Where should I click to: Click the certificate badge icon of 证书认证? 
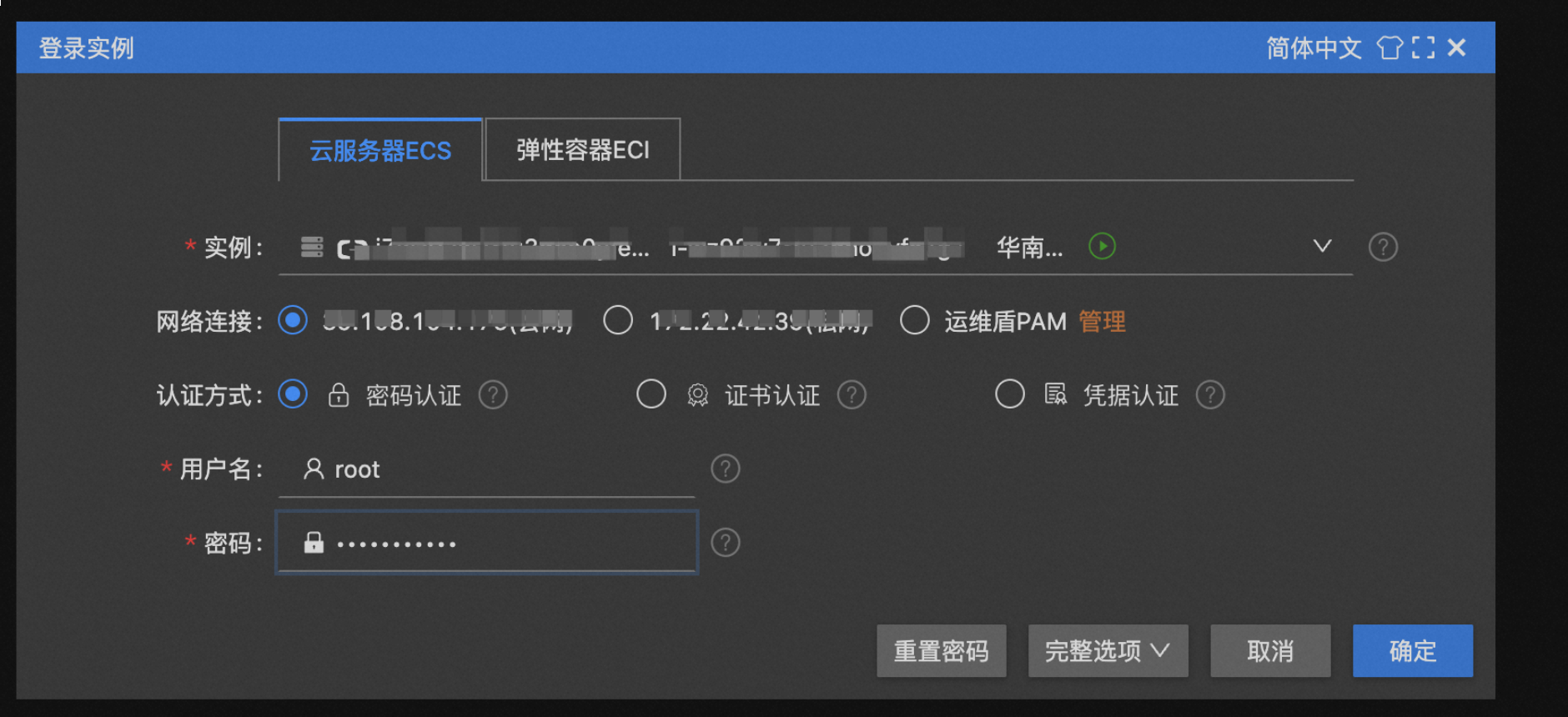[x=697, y=394]
